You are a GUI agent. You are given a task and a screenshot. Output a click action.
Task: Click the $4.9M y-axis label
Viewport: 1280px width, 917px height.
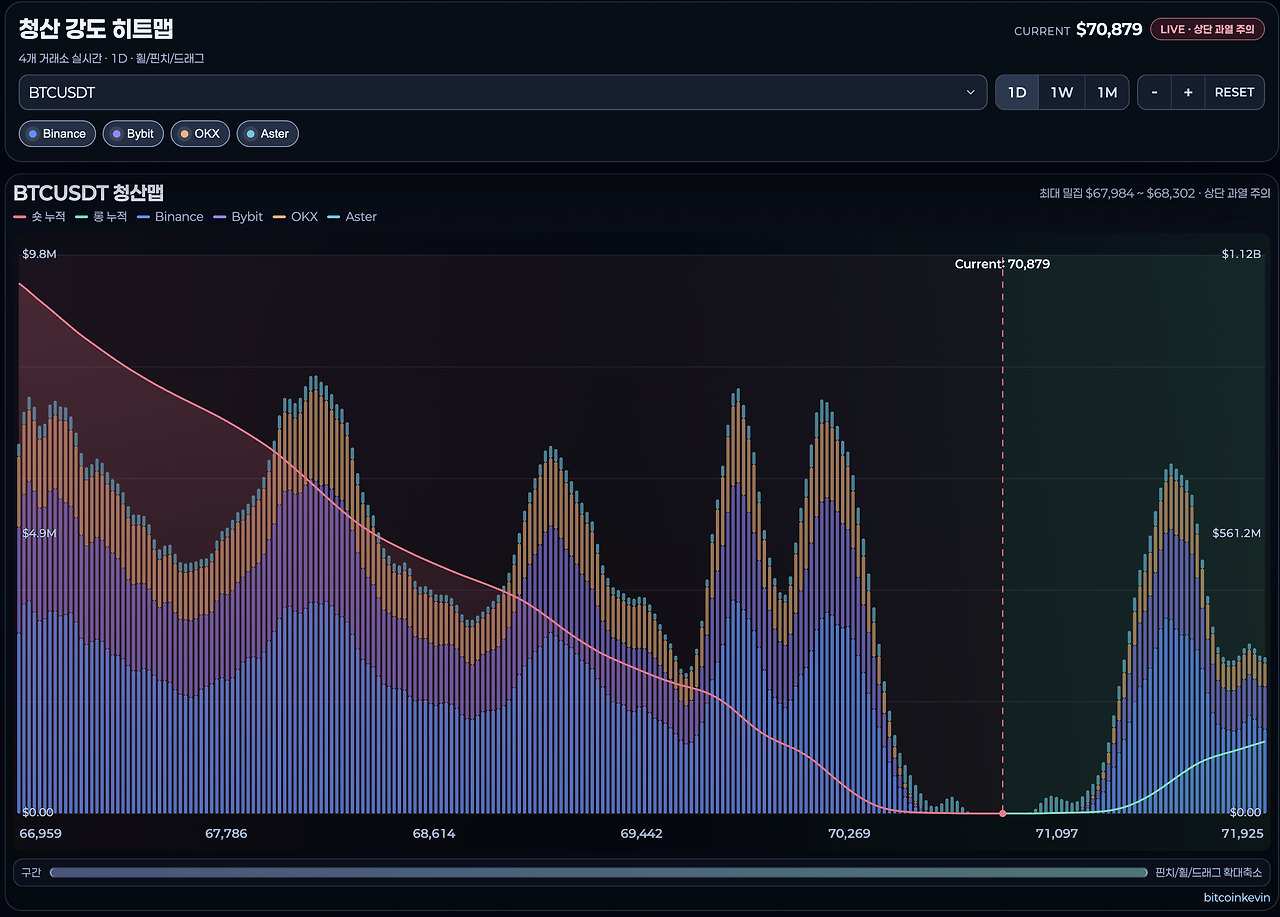click(x=39, y=534)
